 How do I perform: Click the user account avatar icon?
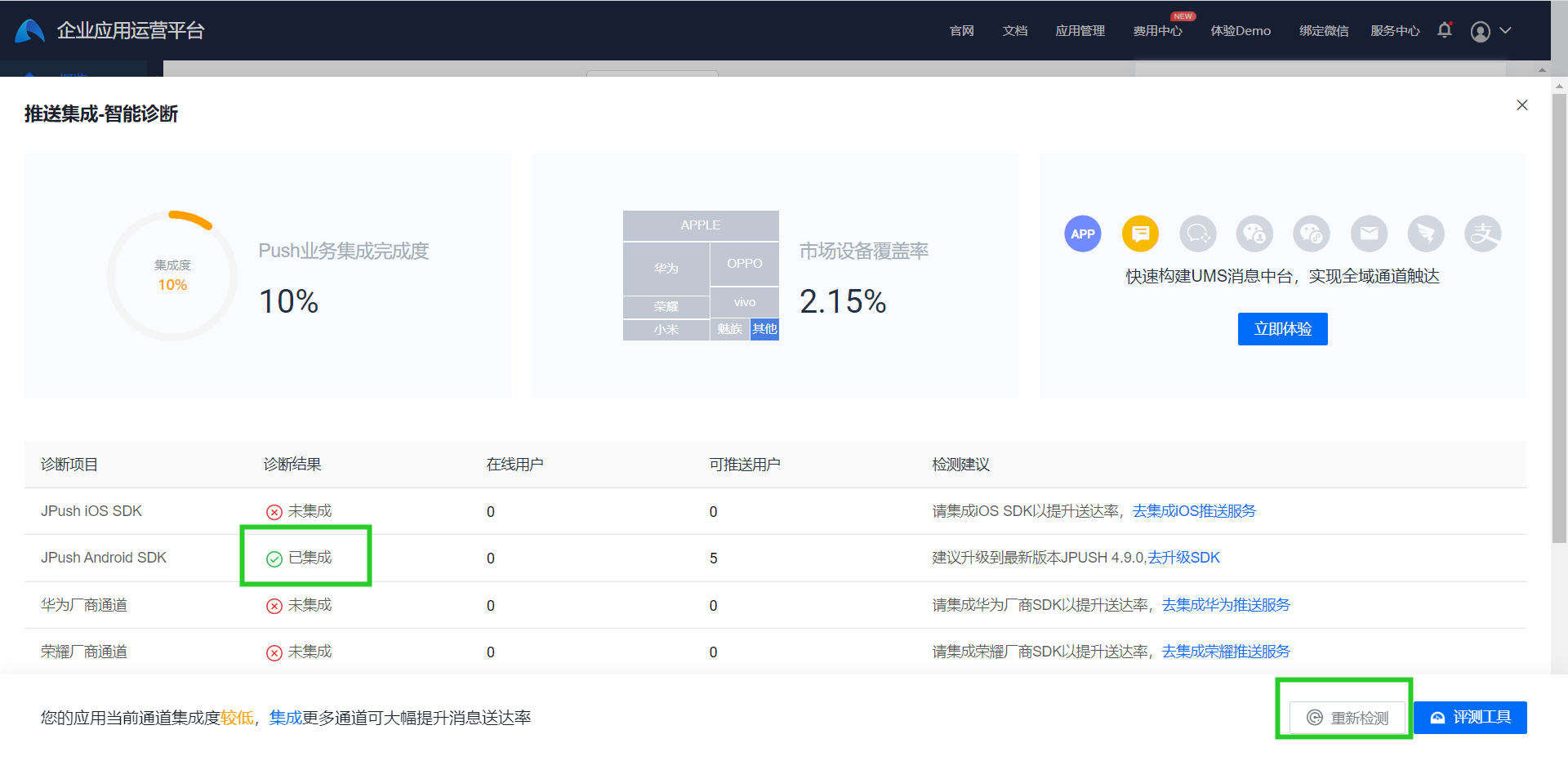(1481, 31)
